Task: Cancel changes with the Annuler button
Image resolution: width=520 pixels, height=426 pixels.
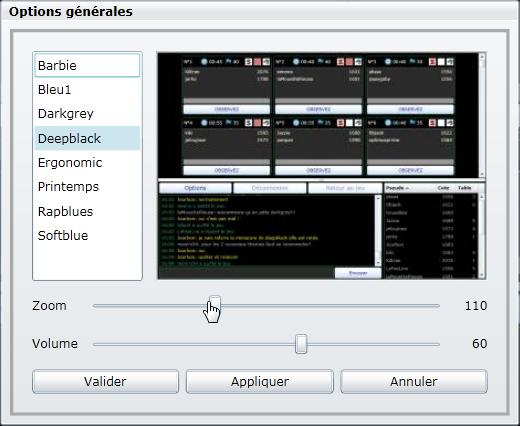Action: (414, 382)
